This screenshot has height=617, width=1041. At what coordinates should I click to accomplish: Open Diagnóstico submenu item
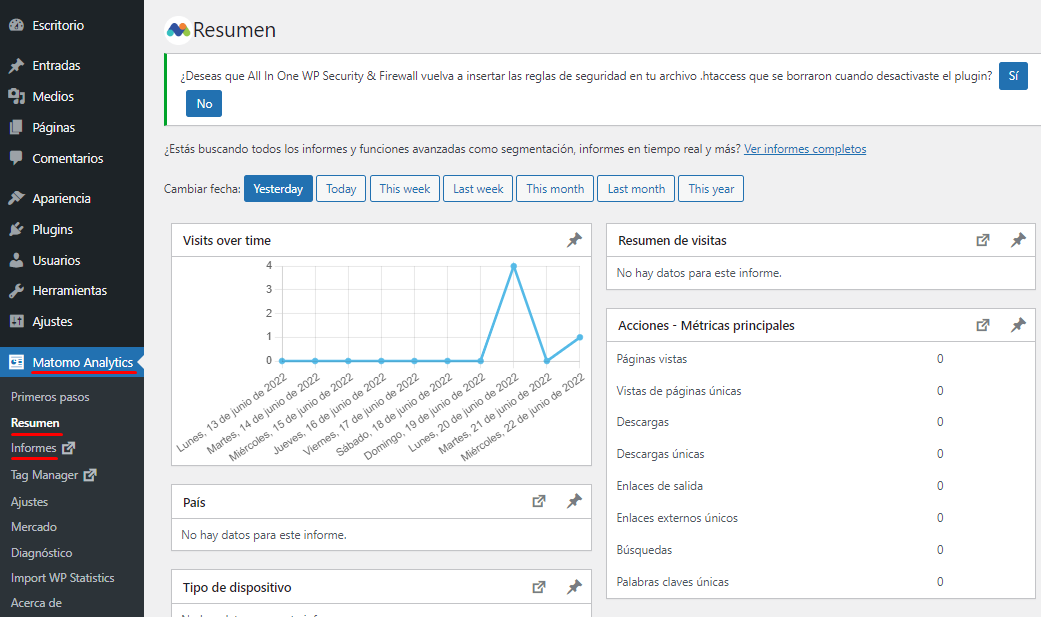[x=41, y=553]
